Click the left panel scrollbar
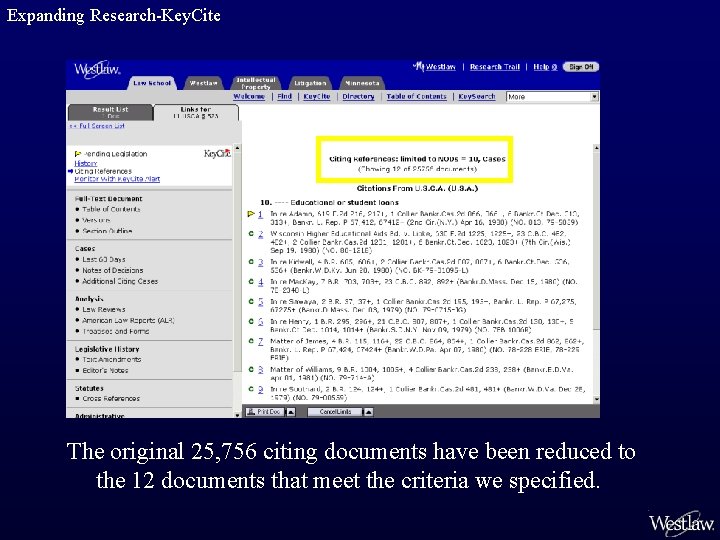Screen dimensions: 720x540 [x=237, y=281]
